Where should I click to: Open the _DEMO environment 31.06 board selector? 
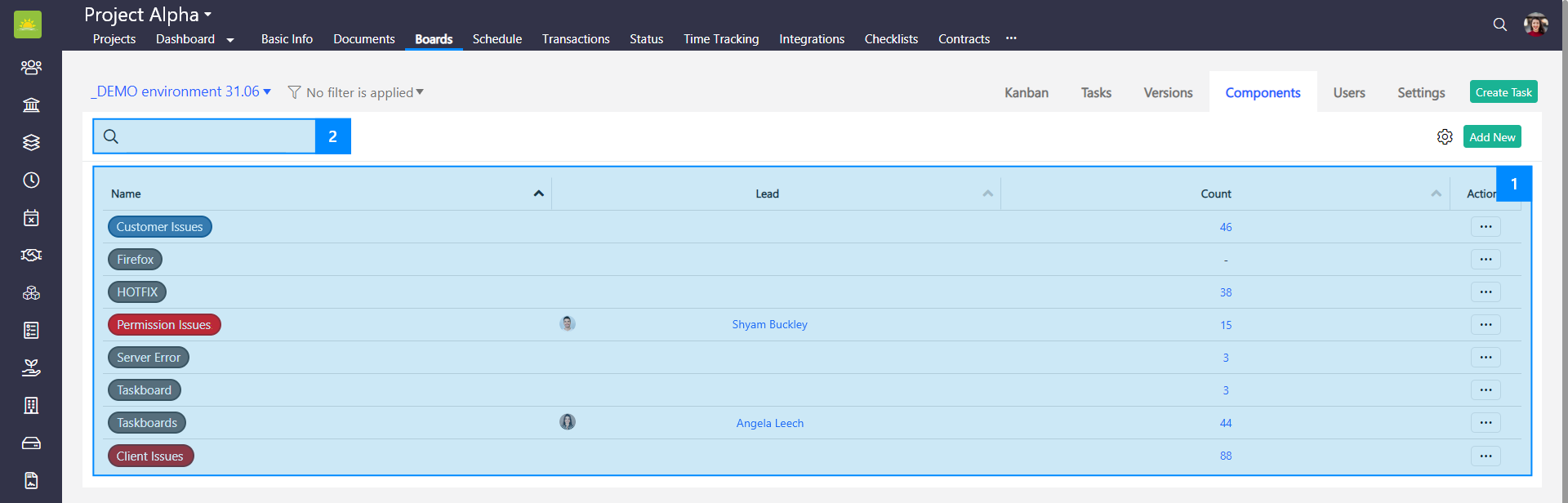pyautogui.click(x=180, y=91)
